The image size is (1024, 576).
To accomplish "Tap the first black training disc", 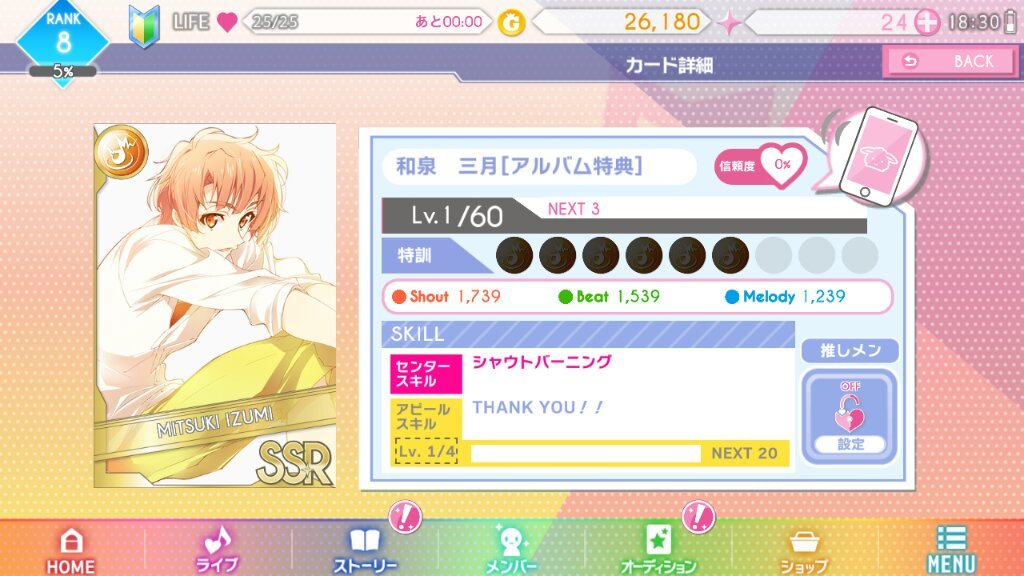I will (x=515, y=255).
